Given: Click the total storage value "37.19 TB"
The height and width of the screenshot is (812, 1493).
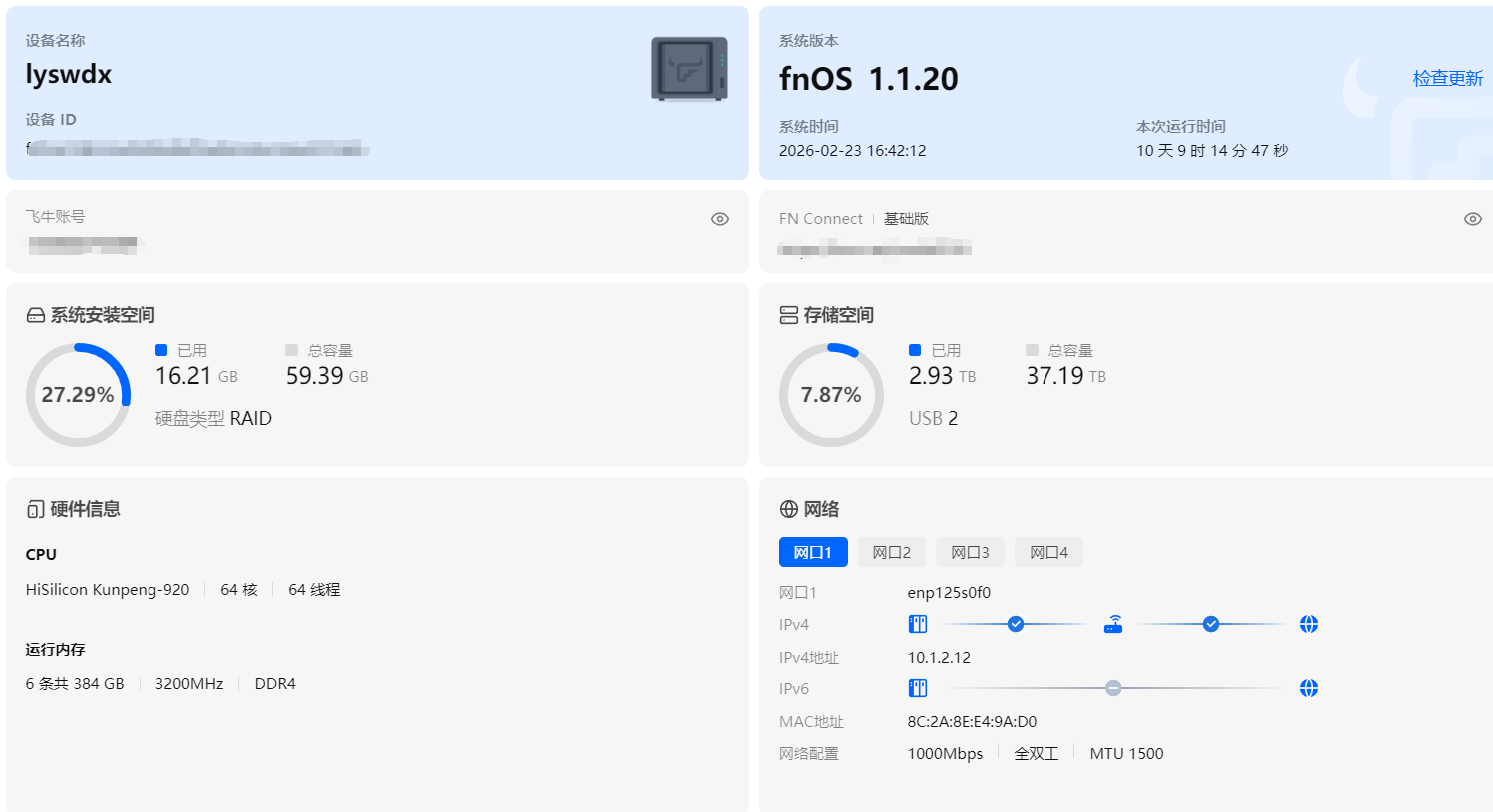Looking at the screenshot, I should 1066,376.
